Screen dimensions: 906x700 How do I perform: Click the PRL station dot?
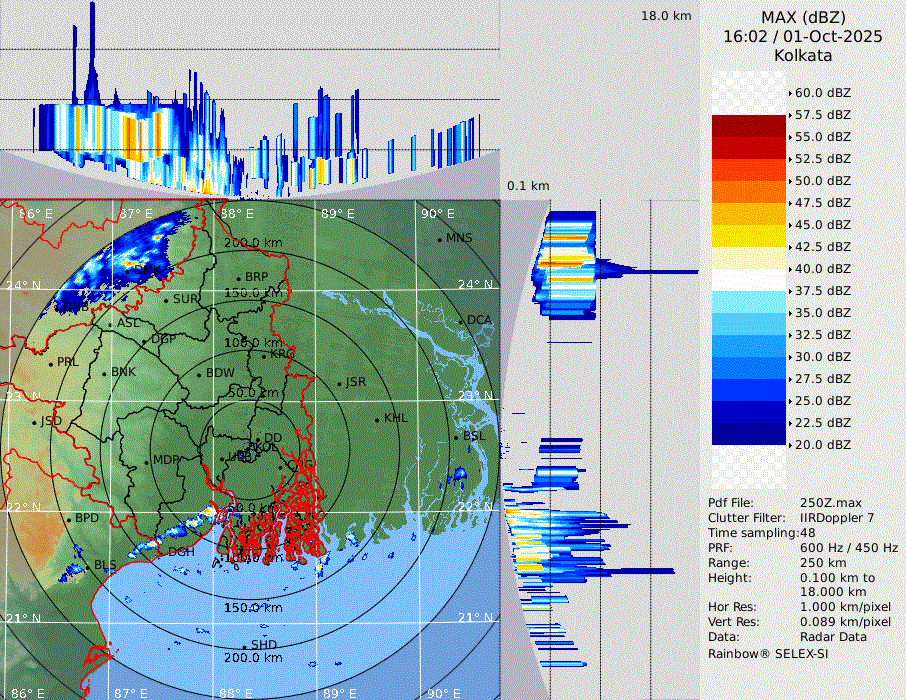51,363
